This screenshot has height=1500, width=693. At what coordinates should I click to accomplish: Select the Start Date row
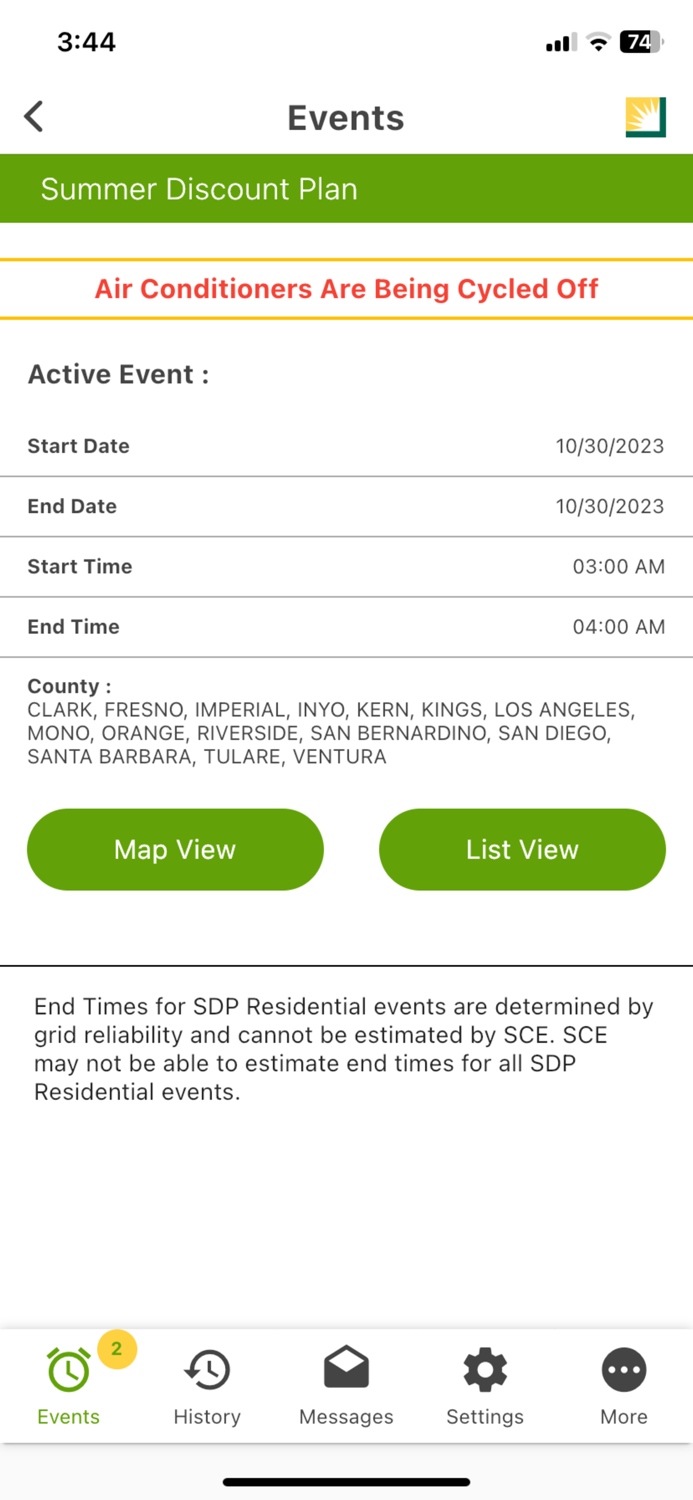pyautogui.click(x=346, y=446)
